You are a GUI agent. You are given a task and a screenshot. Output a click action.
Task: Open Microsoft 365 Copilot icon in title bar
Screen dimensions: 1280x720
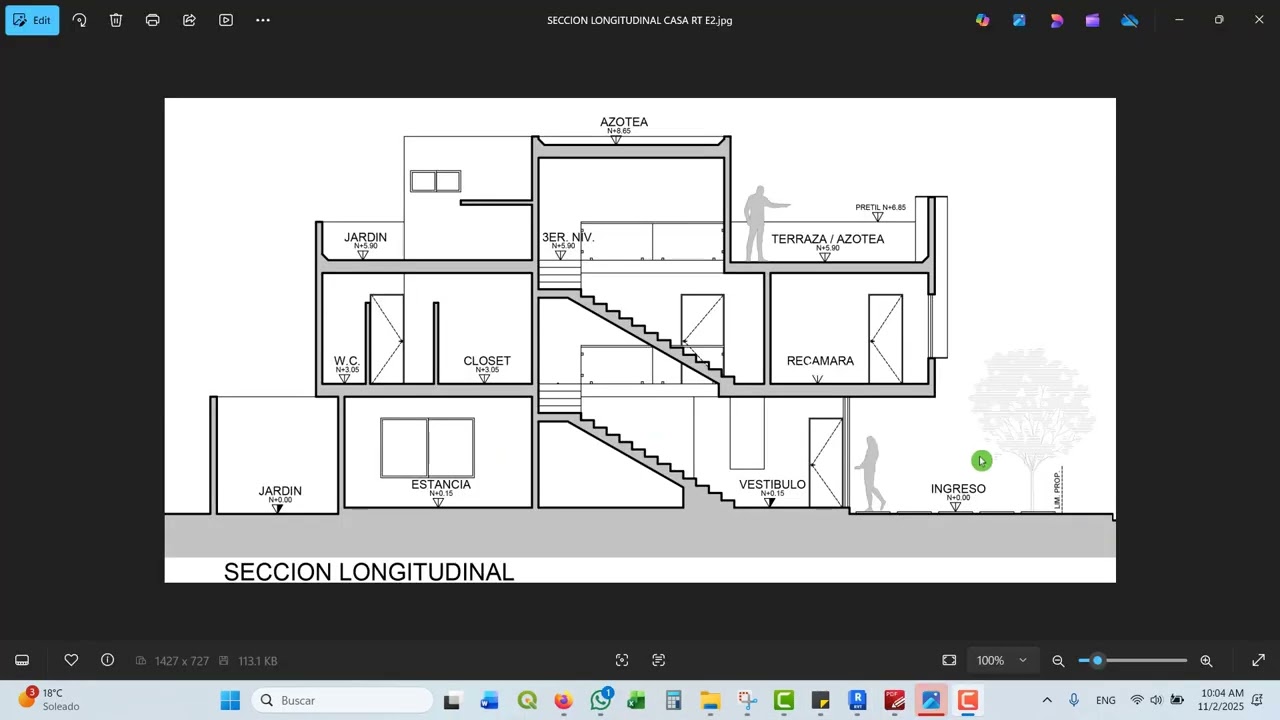983,20
